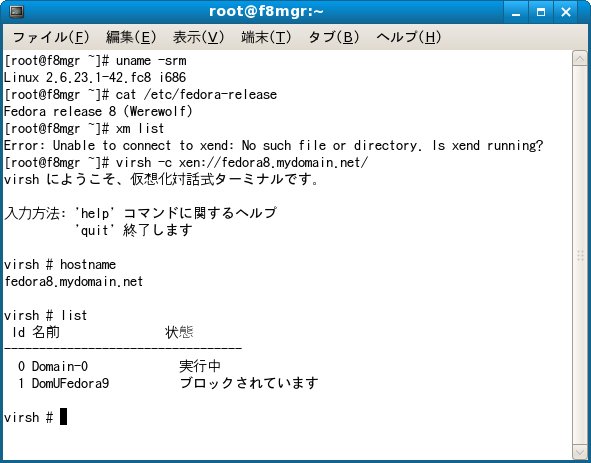The image size is (591, 463).
Task: Open the terminal window menu icon
Action: (x=17, y=12)
